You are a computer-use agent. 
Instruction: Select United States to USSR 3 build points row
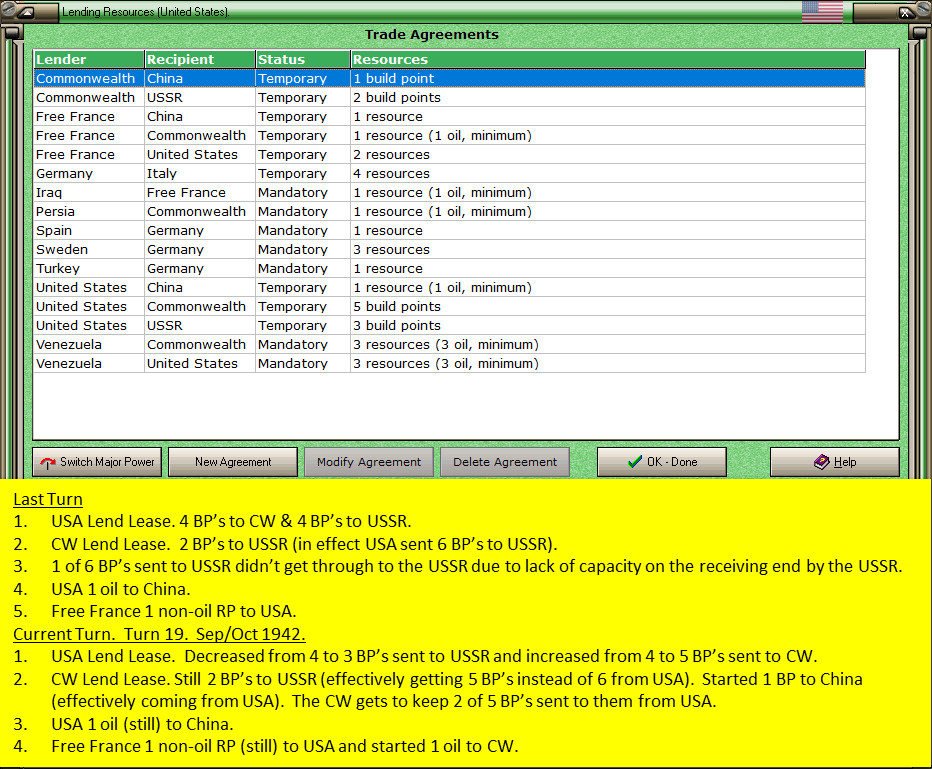pos(449,326)
